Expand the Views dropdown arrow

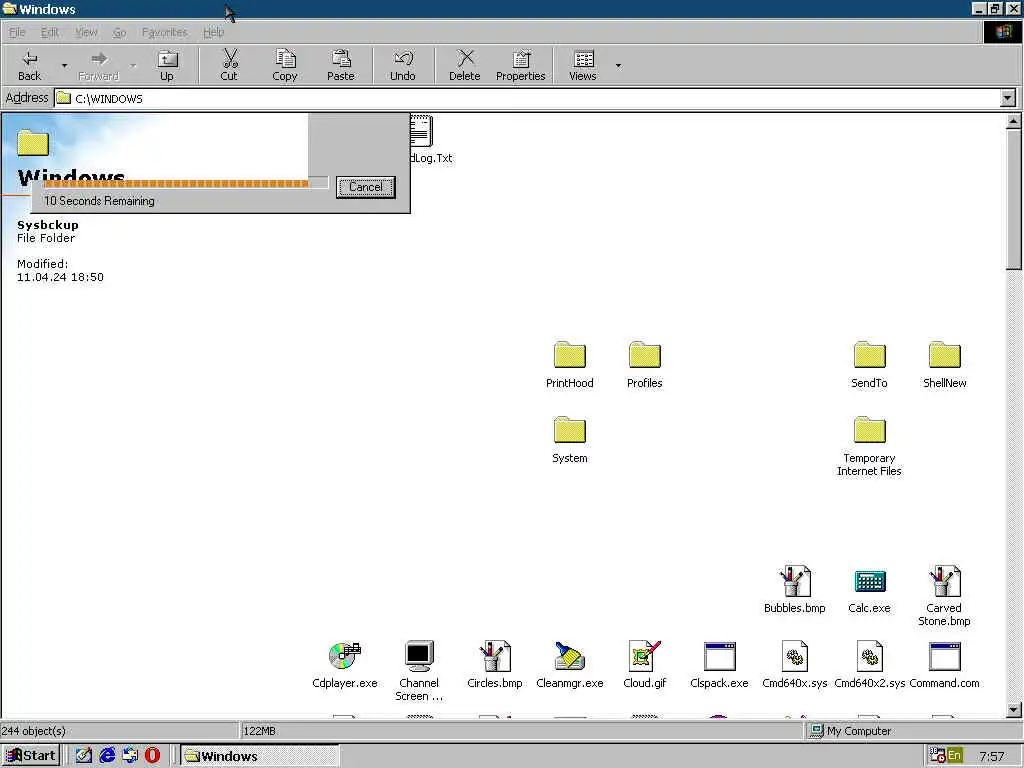[x=618, y=65]
